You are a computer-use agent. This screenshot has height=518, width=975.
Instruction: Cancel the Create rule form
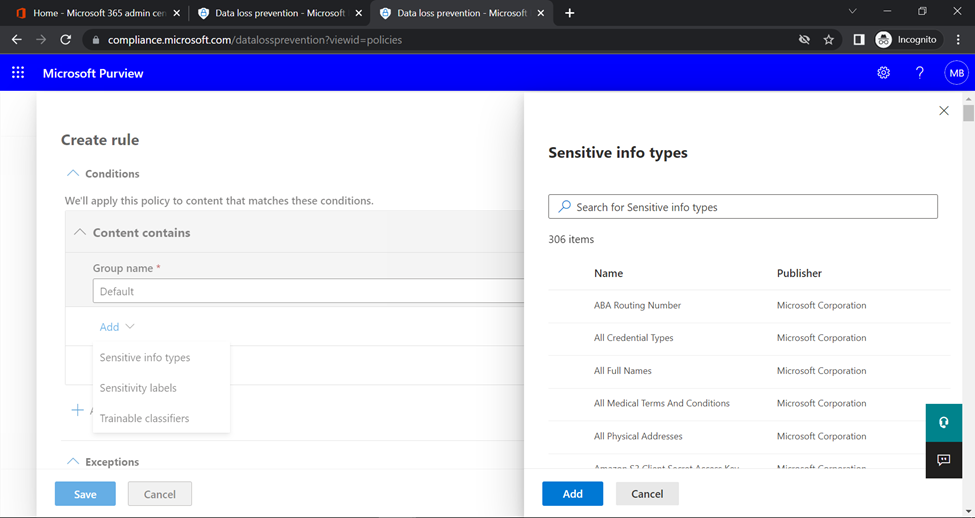(160, 494)
